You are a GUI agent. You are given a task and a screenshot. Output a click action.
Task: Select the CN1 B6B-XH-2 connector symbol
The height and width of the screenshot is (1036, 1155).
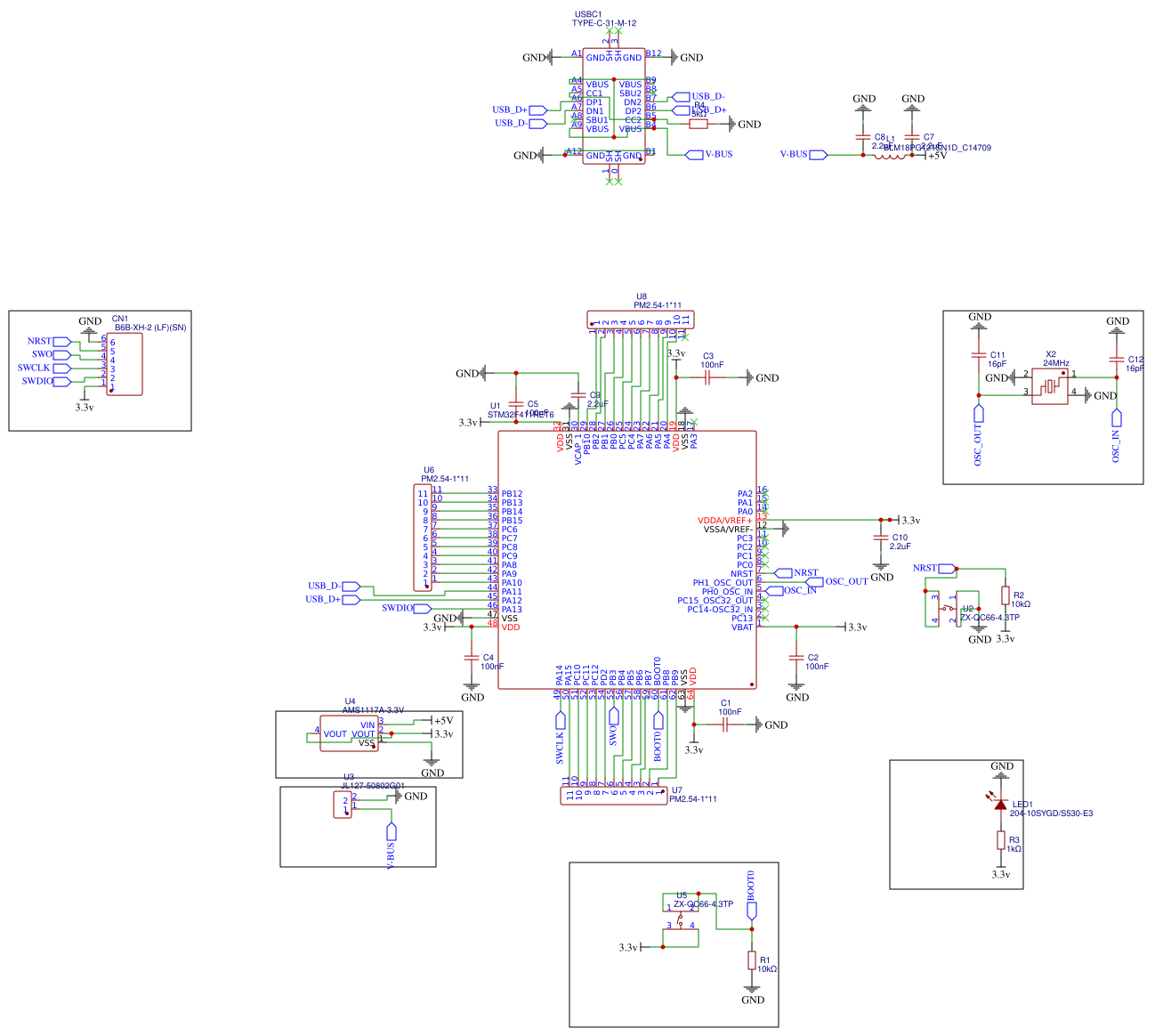(125, 365)
